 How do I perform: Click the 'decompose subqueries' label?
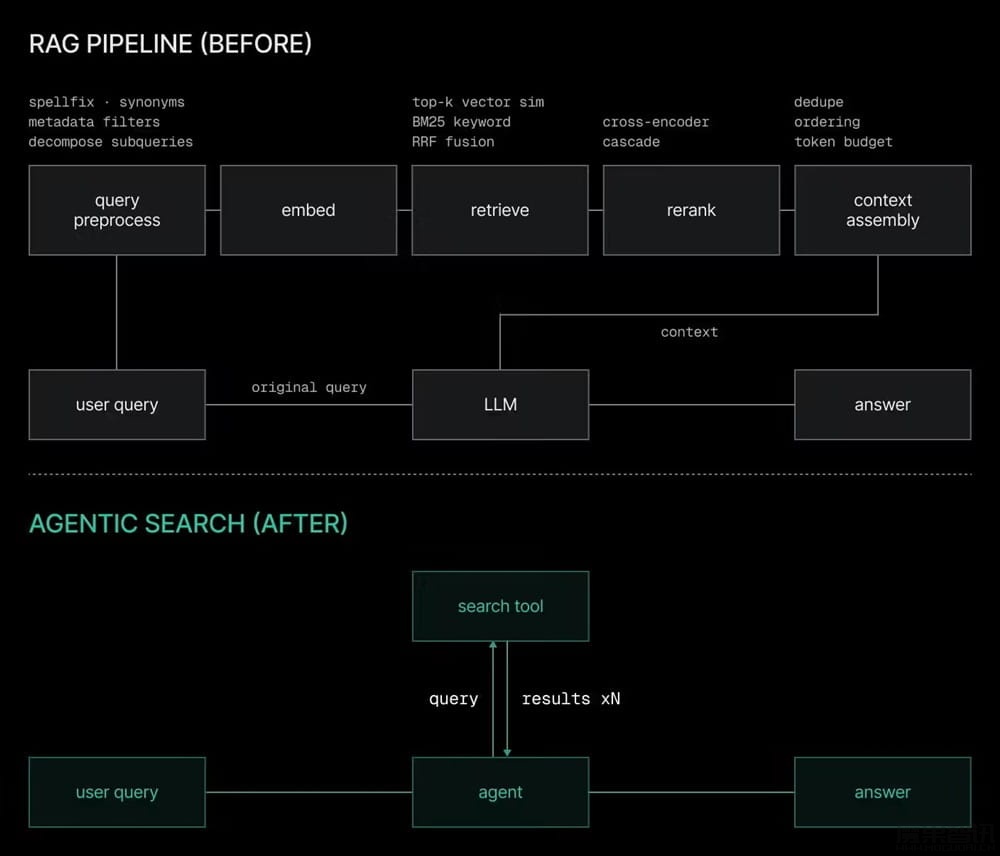point(110,142)
